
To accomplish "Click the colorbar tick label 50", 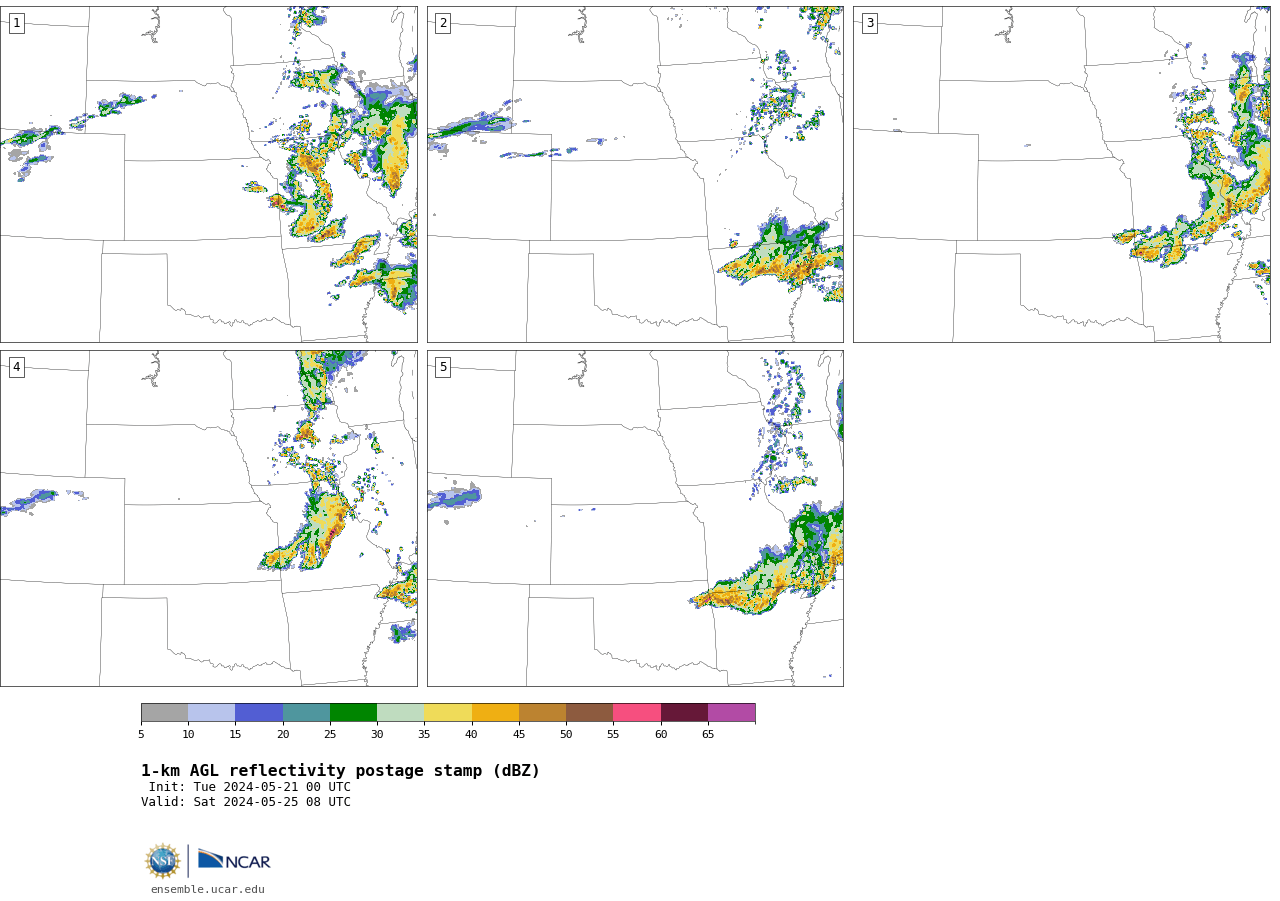I will click(566, 735).
